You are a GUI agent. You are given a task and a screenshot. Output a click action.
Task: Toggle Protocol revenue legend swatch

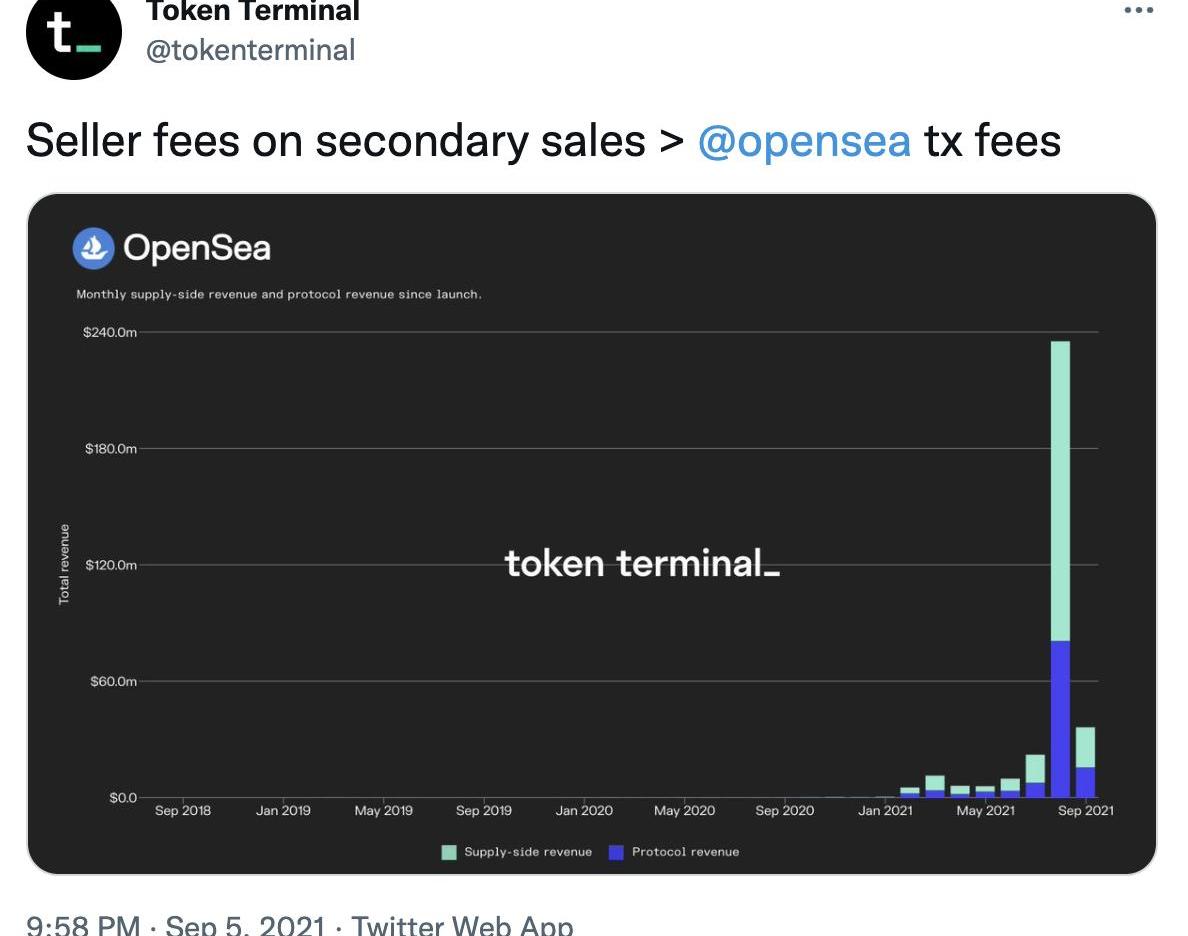[616, 852]
